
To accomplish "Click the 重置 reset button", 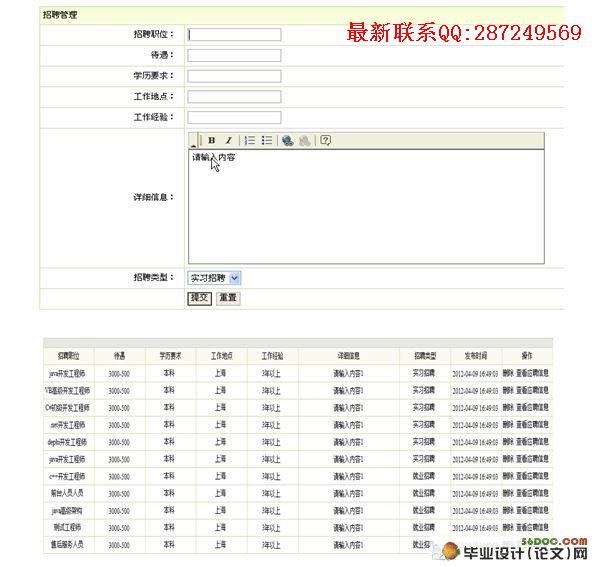I will [228, 298].
